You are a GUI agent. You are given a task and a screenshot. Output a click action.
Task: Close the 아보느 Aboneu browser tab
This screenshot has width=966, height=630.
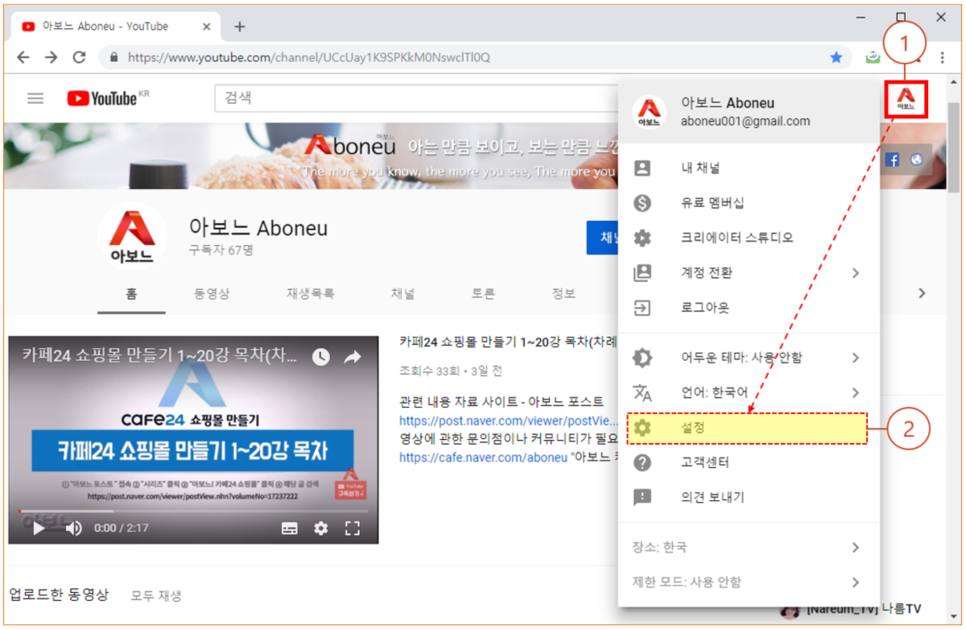[x=206, y=26]
